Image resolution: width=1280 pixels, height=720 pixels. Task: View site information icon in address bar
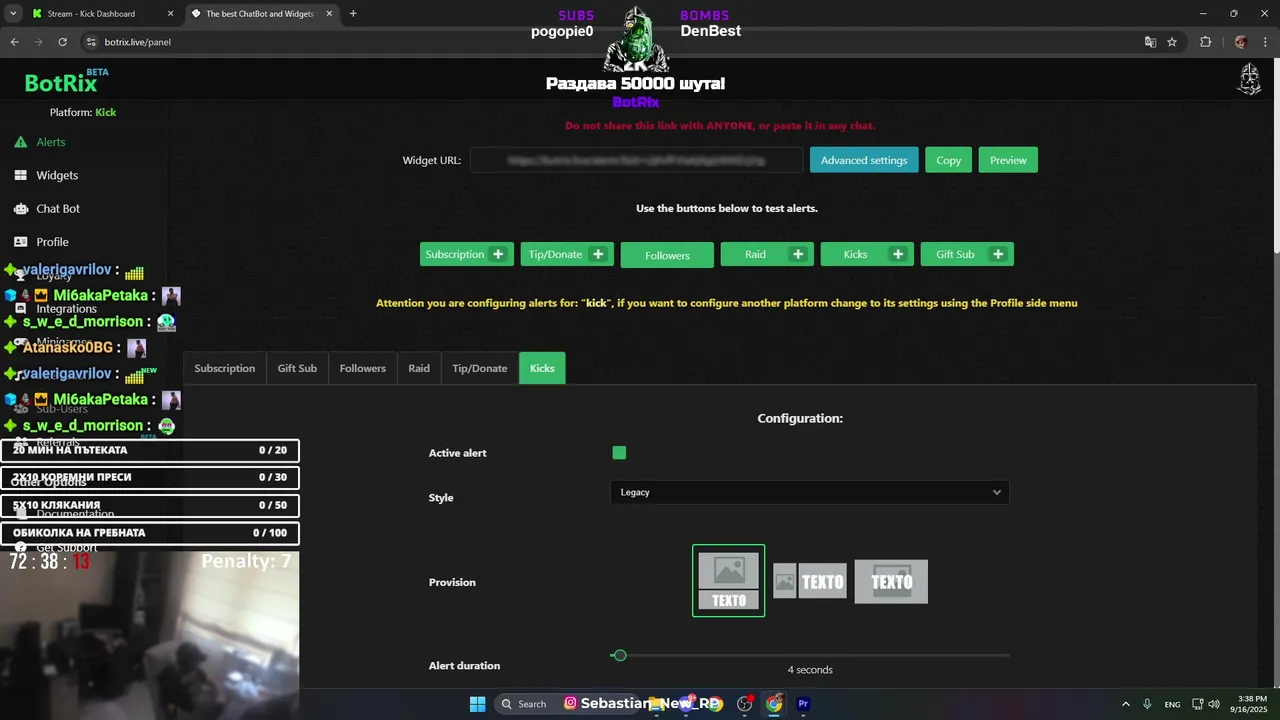(91, 42)
